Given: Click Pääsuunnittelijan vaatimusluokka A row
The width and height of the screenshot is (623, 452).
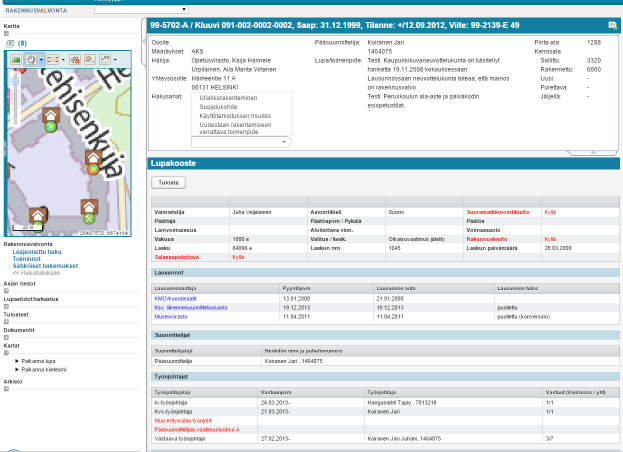Looking at the screenshot, I should [x=197, y=430].
